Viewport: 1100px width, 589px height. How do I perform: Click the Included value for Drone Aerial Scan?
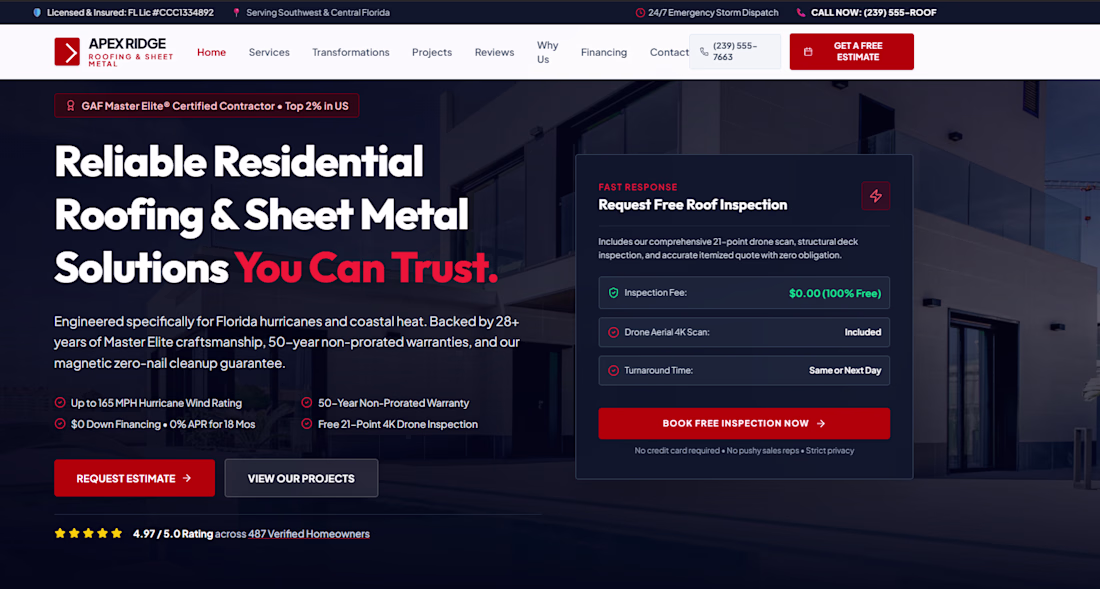(x=863, y=332)
